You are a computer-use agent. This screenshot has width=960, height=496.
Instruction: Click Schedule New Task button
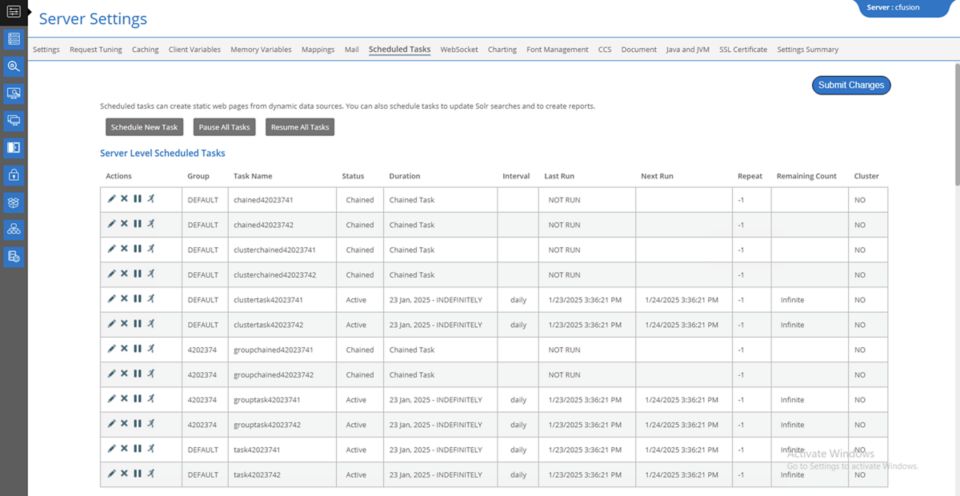point(144,127)
